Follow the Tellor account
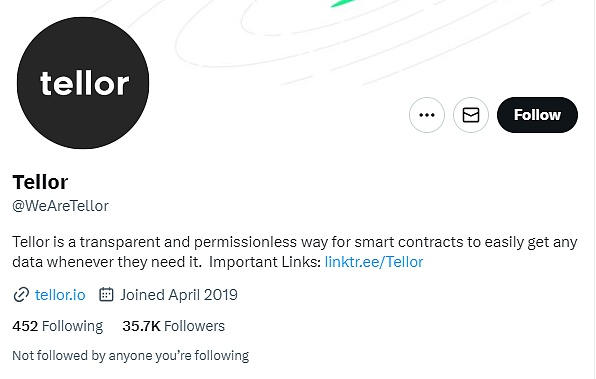The image size is (596, 379). tap(537, 115)
